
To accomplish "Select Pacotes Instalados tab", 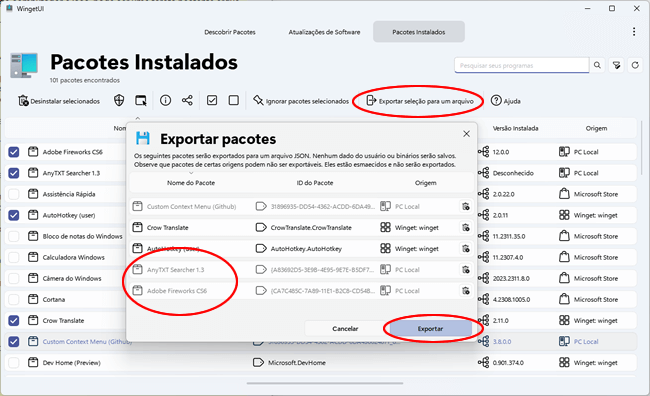I will tap(419, 32).
